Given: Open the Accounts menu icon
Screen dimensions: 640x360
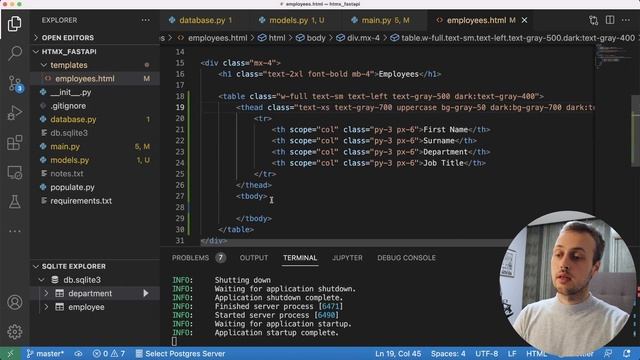Looking at the screenshot, I should point(15,302).
